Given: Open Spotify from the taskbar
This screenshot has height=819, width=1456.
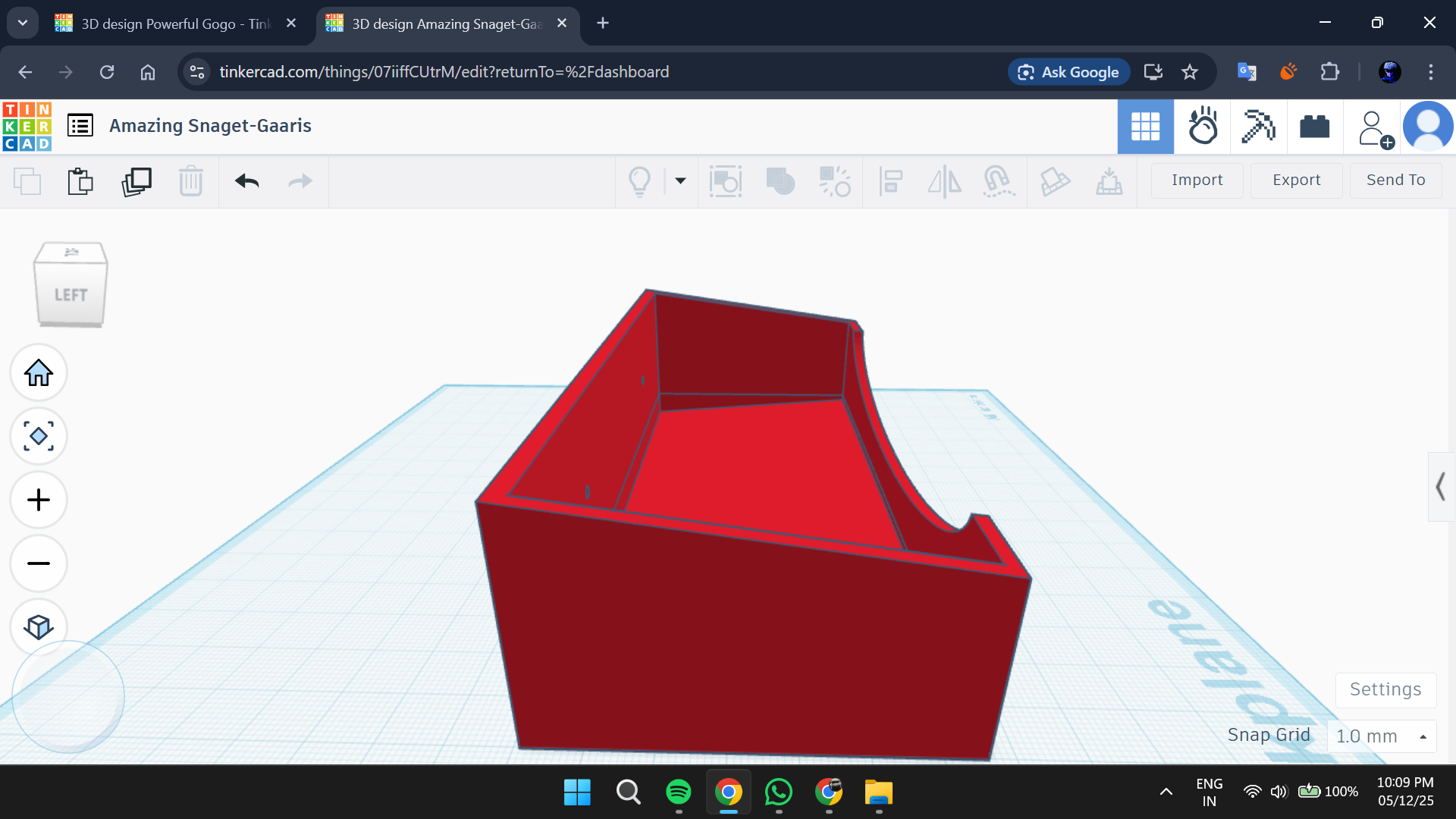Looking at the screenshot, I should (678, 792).
